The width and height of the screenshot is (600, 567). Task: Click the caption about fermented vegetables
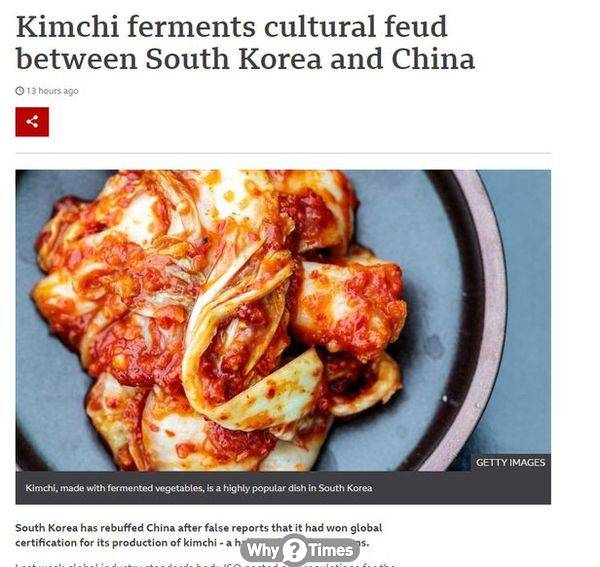[199, 488]
